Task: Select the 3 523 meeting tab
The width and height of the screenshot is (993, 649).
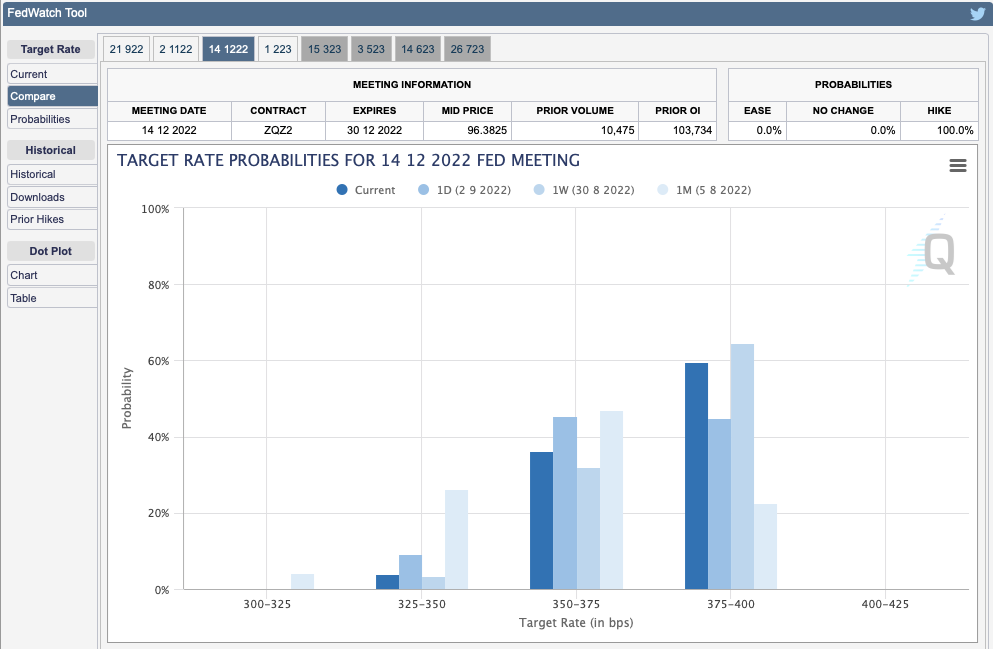Action: click(370, 49)
